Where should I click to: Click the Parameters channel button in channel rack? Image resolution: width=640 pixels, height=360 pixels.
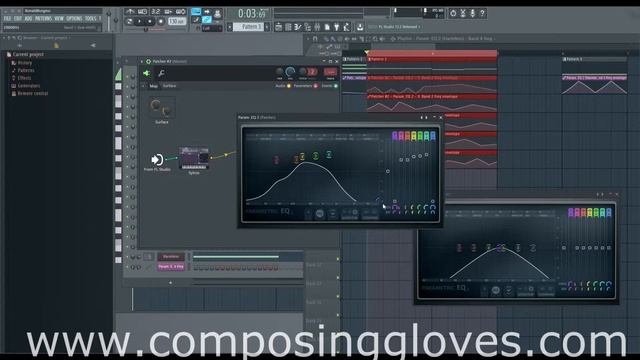[171, 257]
